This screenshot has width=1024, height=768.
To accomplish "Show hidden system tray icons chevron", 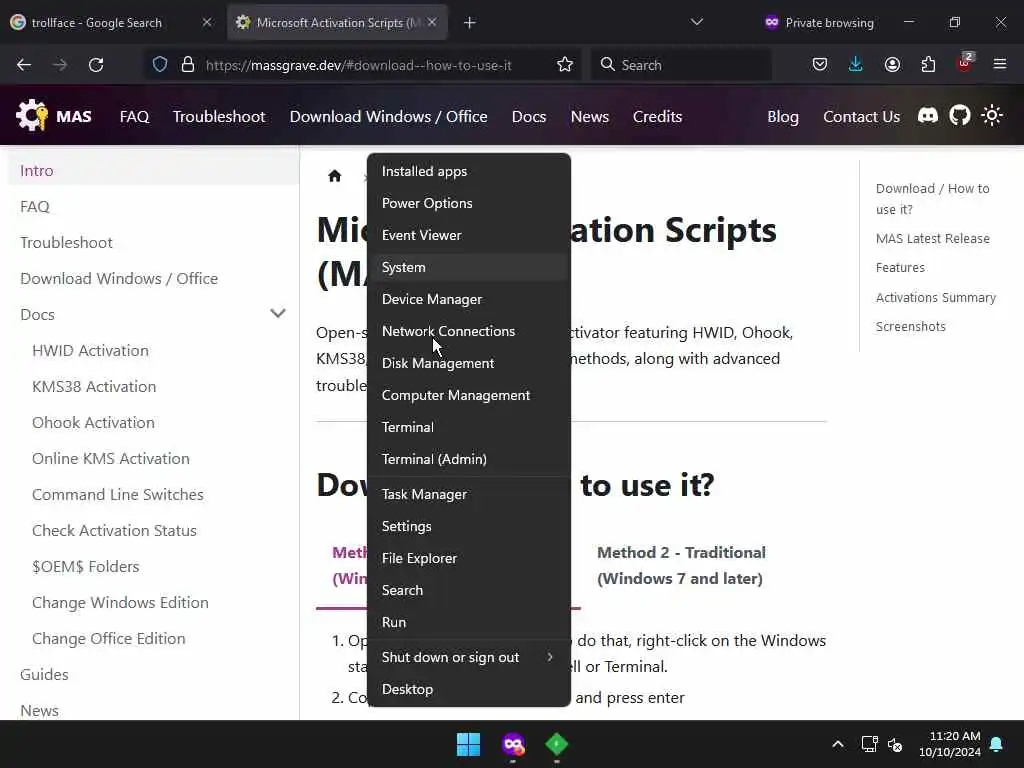I will point(837,744).
